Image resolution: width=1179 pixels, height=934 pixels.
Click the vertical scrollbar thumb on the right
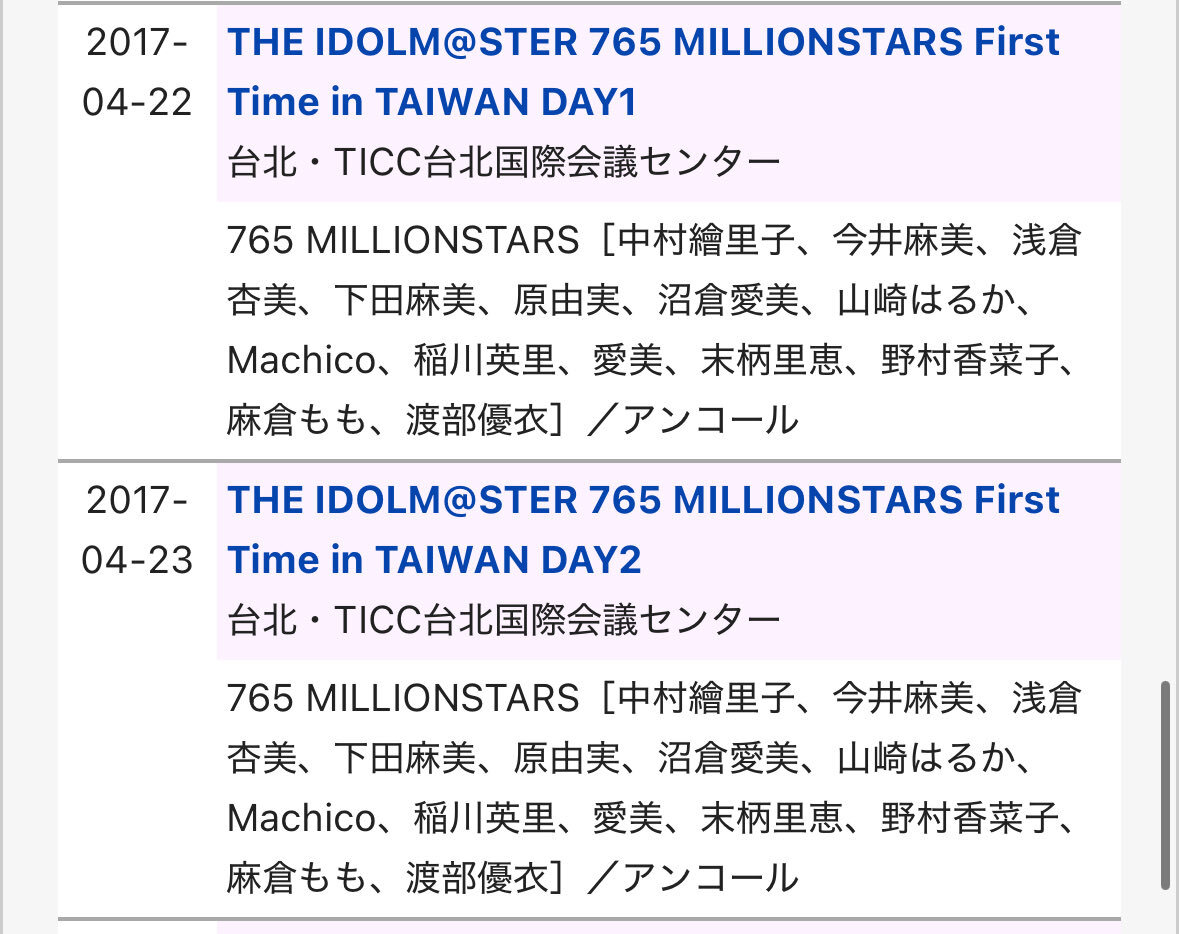pos(1166,784)
